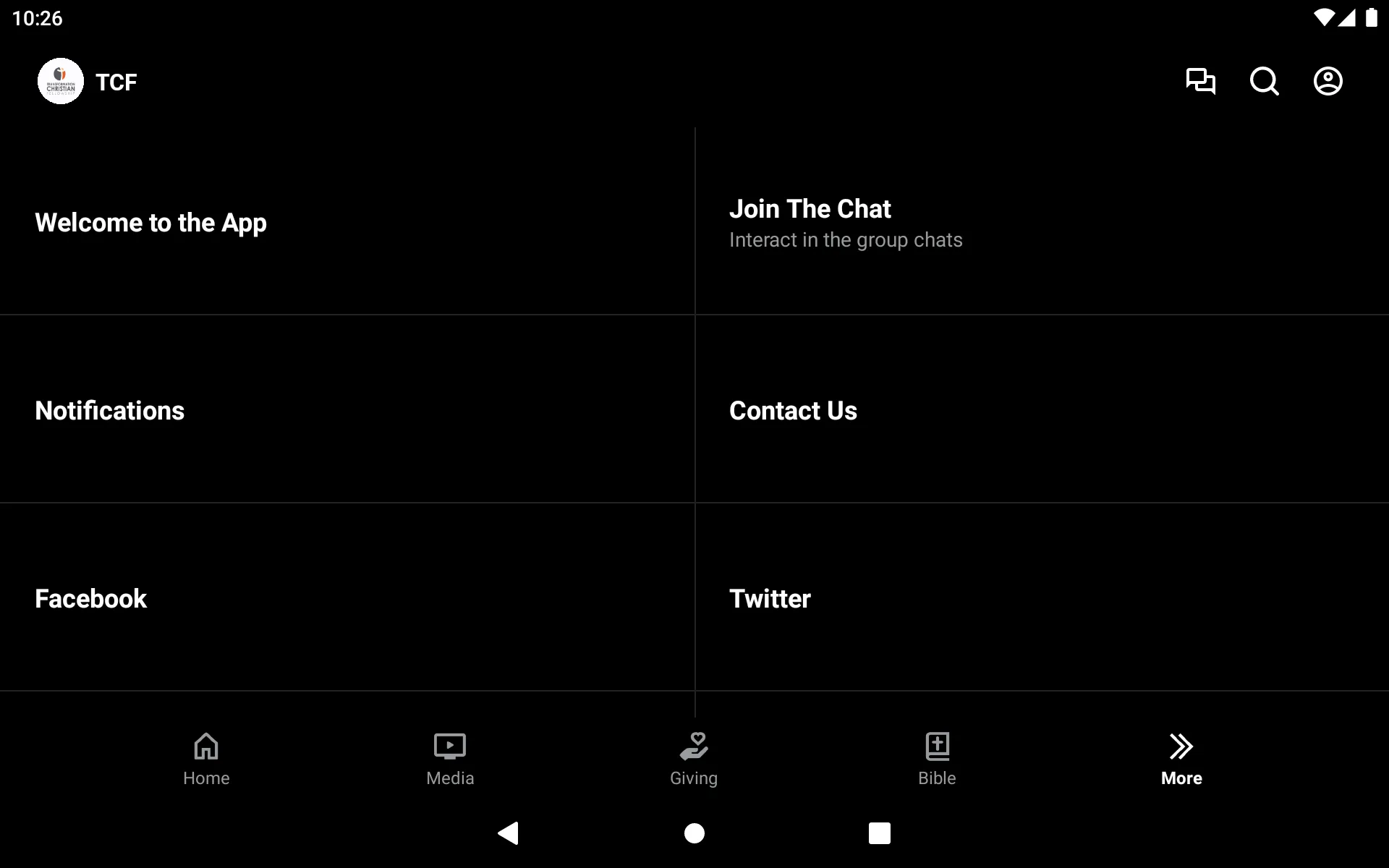Tap the Join The Chat entry
This screenshot has height=868, width=1389.
coord(1041,221)
